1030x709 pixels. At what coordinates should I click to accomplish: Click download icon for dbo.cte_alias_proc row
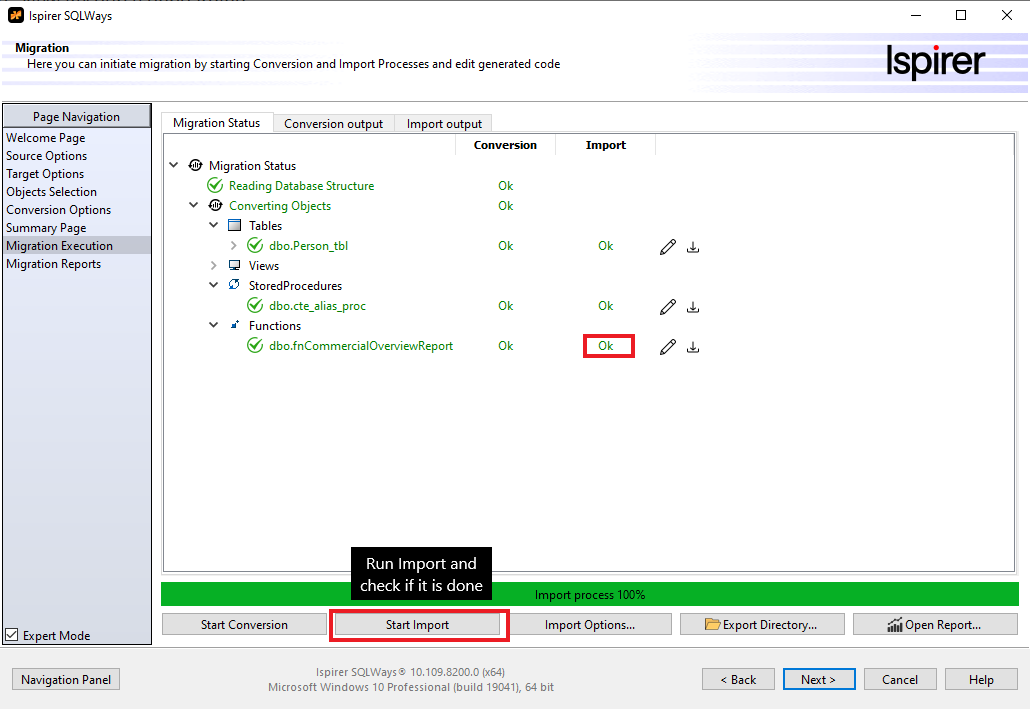693,307
